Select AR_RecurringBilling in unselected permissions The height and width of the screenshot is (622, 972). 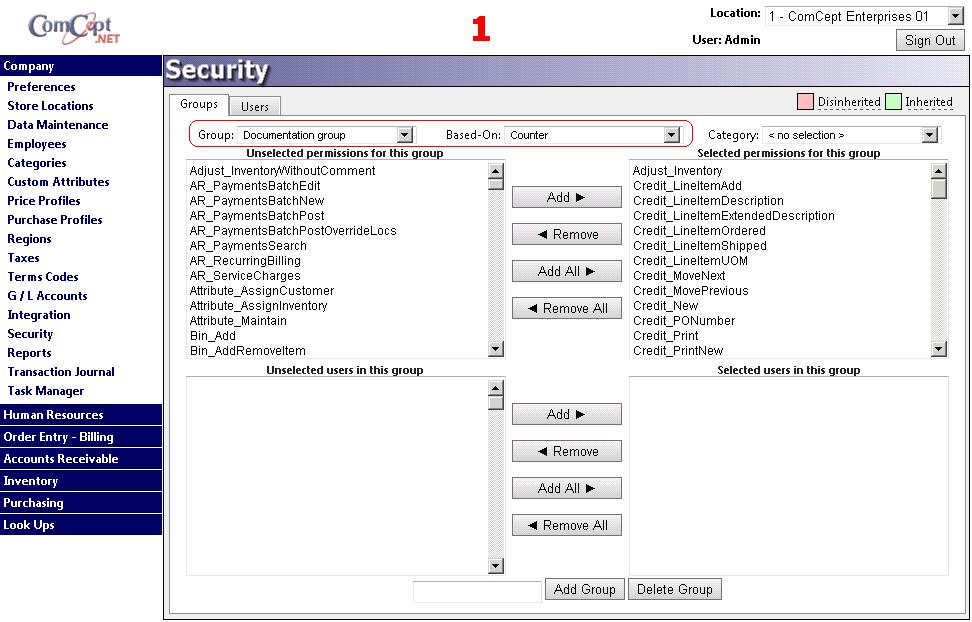[x=245, y=261]
